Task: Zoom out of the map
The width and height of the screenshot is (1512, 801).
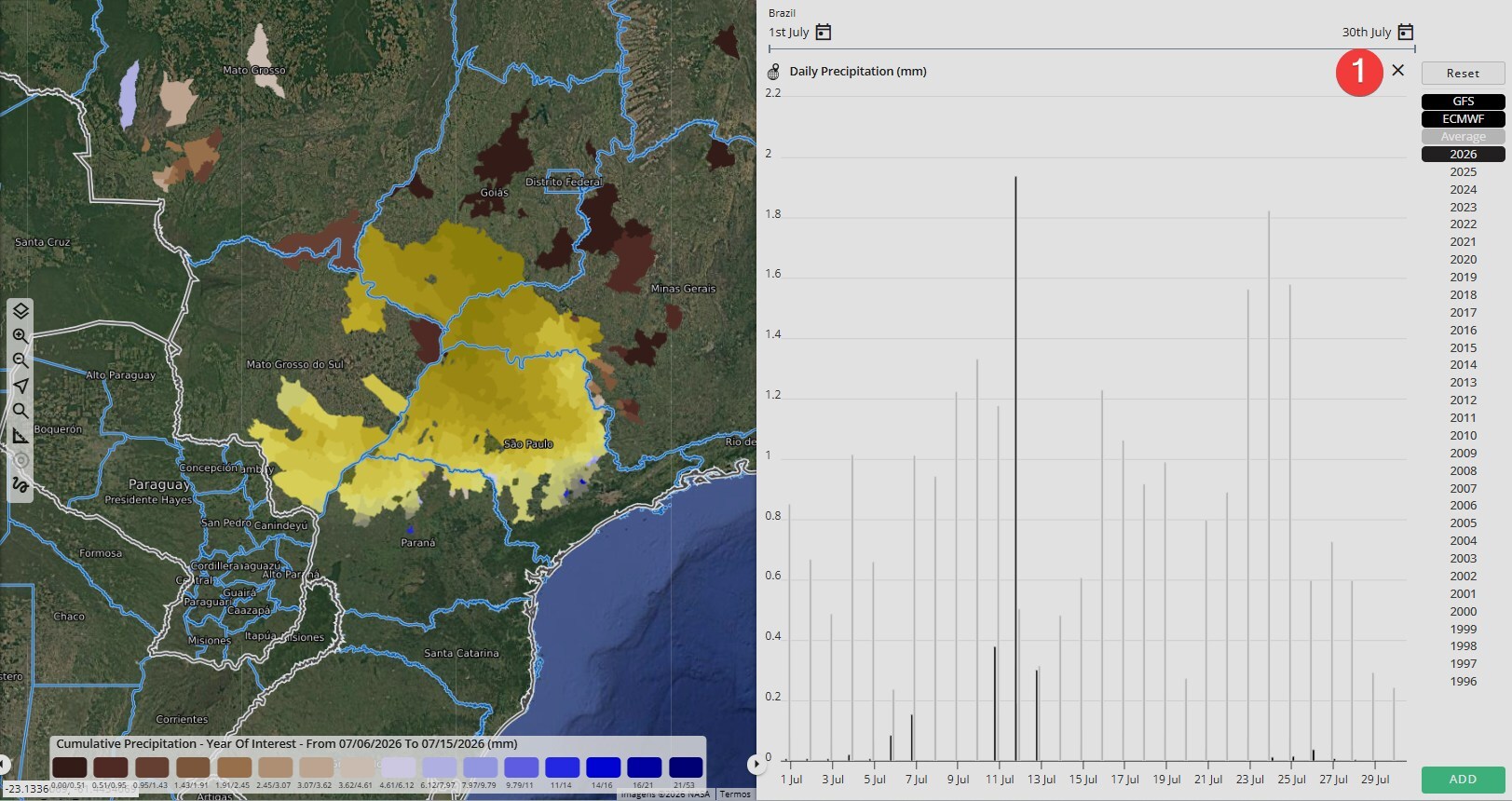Action: [20, 360]
